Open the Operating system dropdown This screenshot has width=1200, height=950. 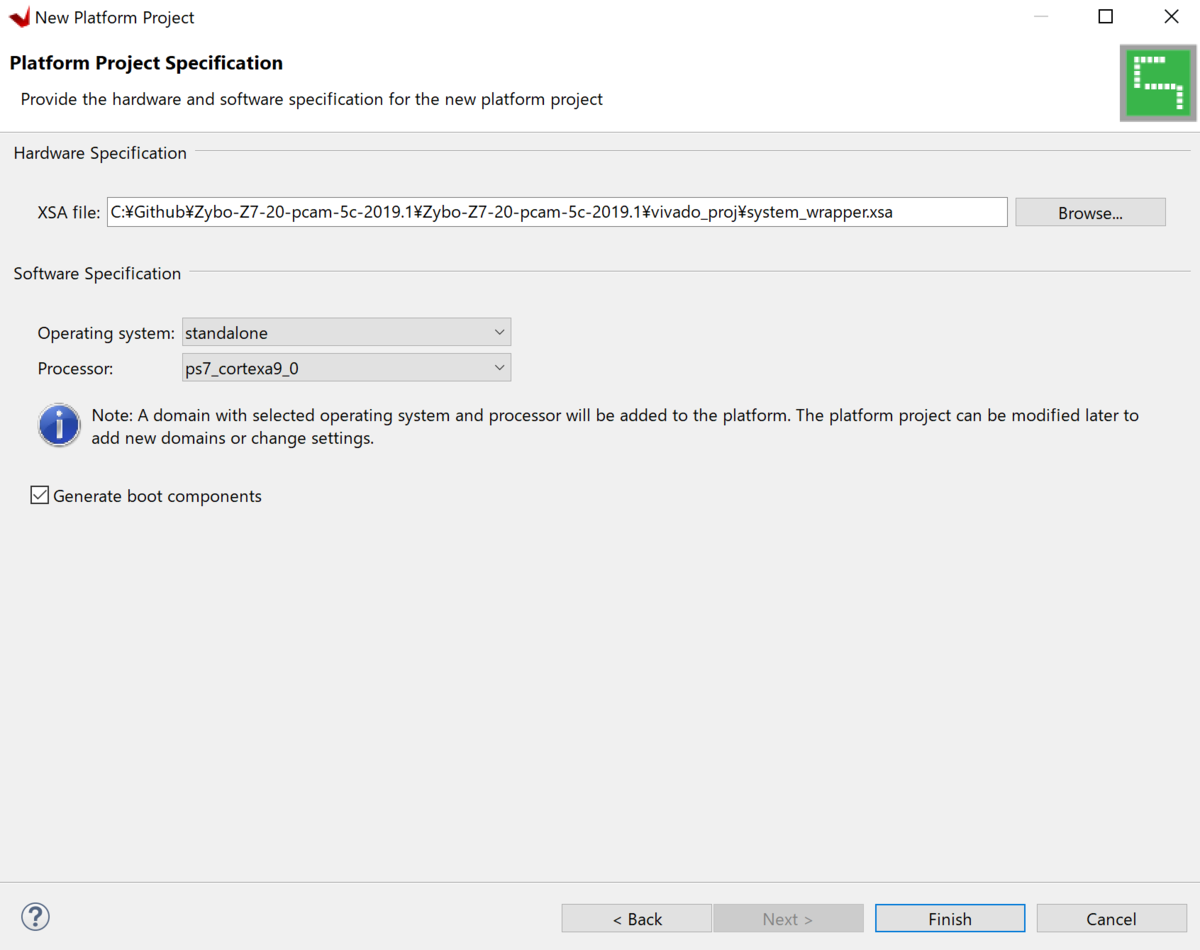346,332
